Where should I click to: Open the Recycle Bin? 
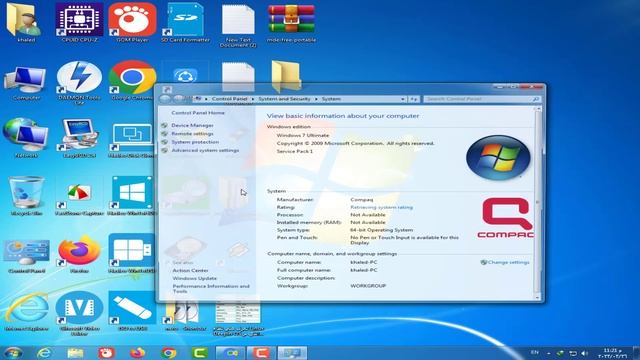pos(26,196)
